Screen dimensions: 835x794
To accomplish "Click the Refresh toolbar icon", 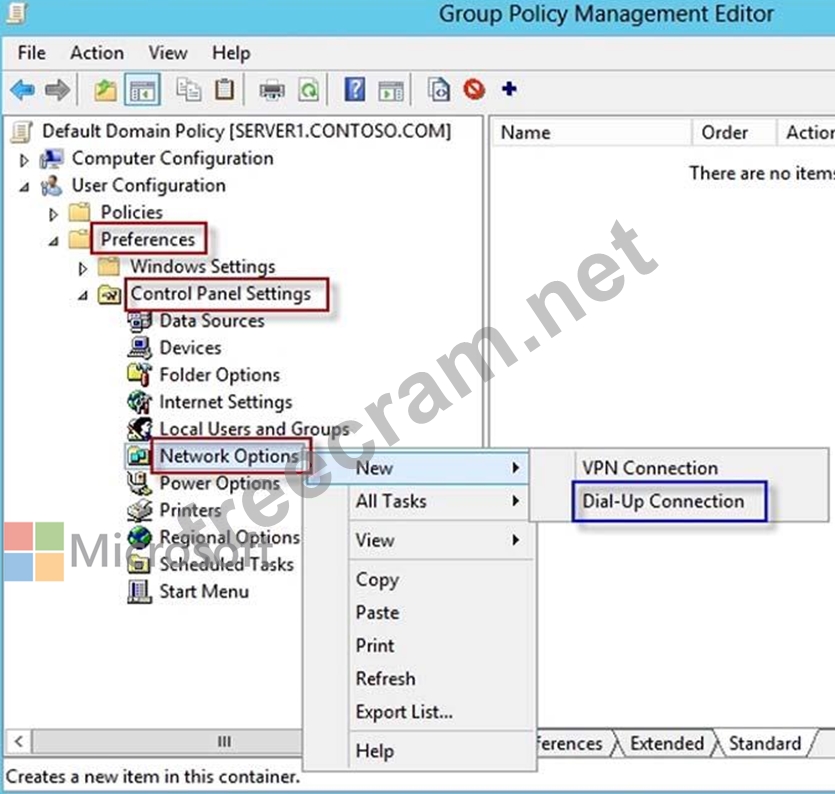I will (309, 90).
